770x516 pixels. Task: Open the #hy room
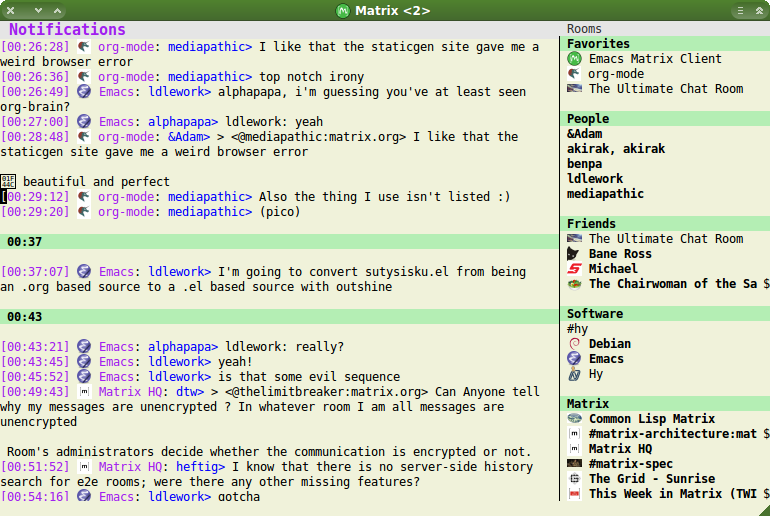(x=577, y=329)
